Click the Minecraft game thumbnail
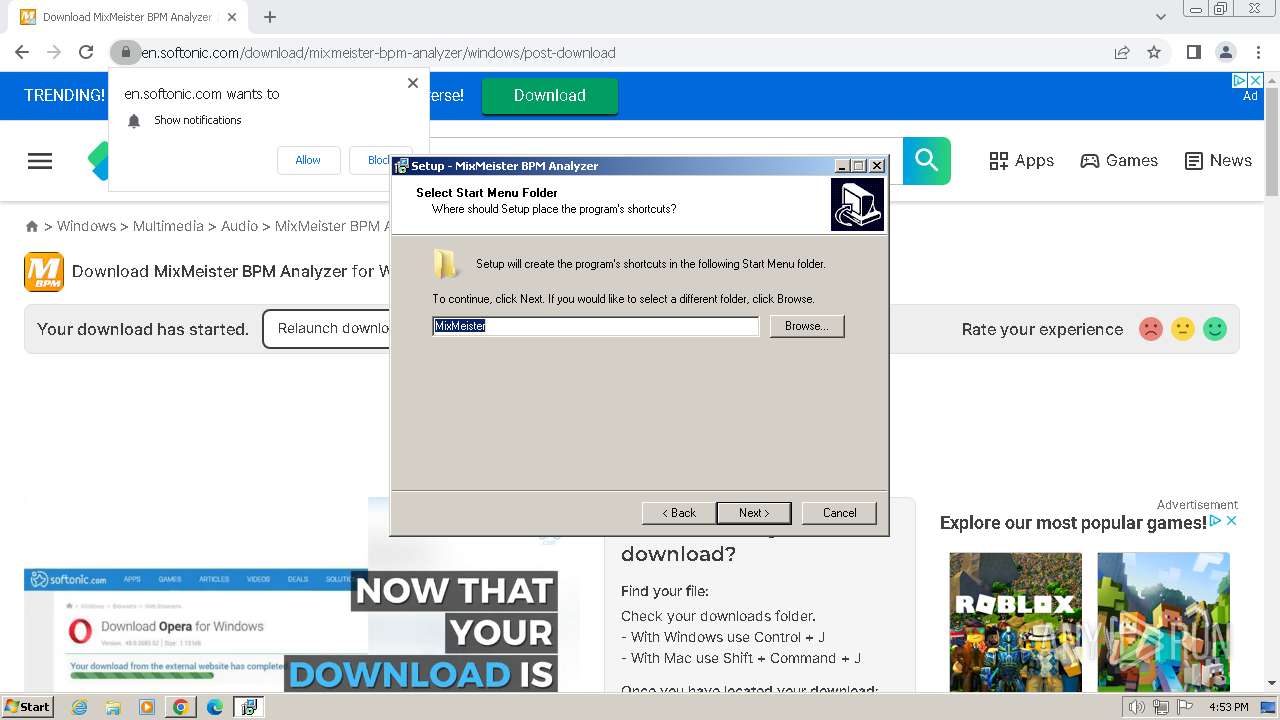 1164,621
